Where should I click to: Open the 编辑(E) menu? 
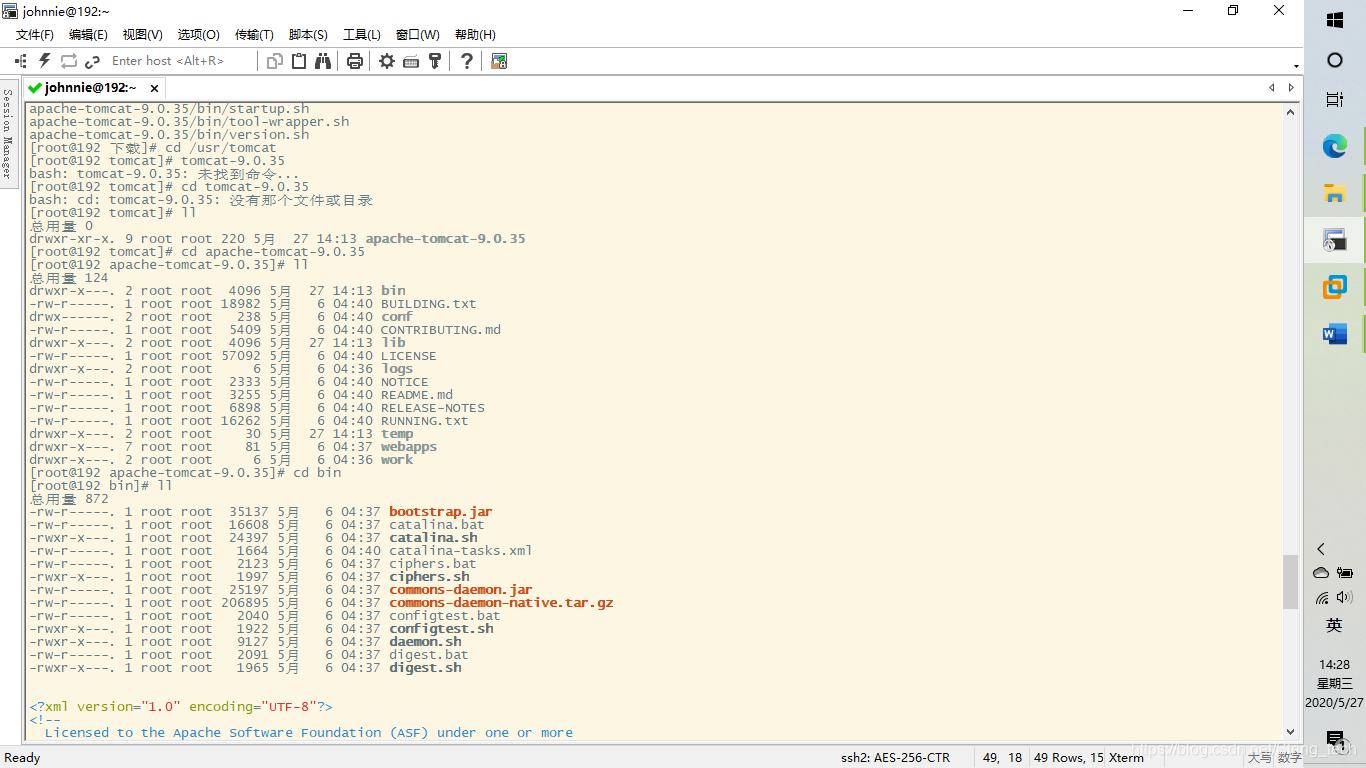pyautogui.click(x=88, y=34)
